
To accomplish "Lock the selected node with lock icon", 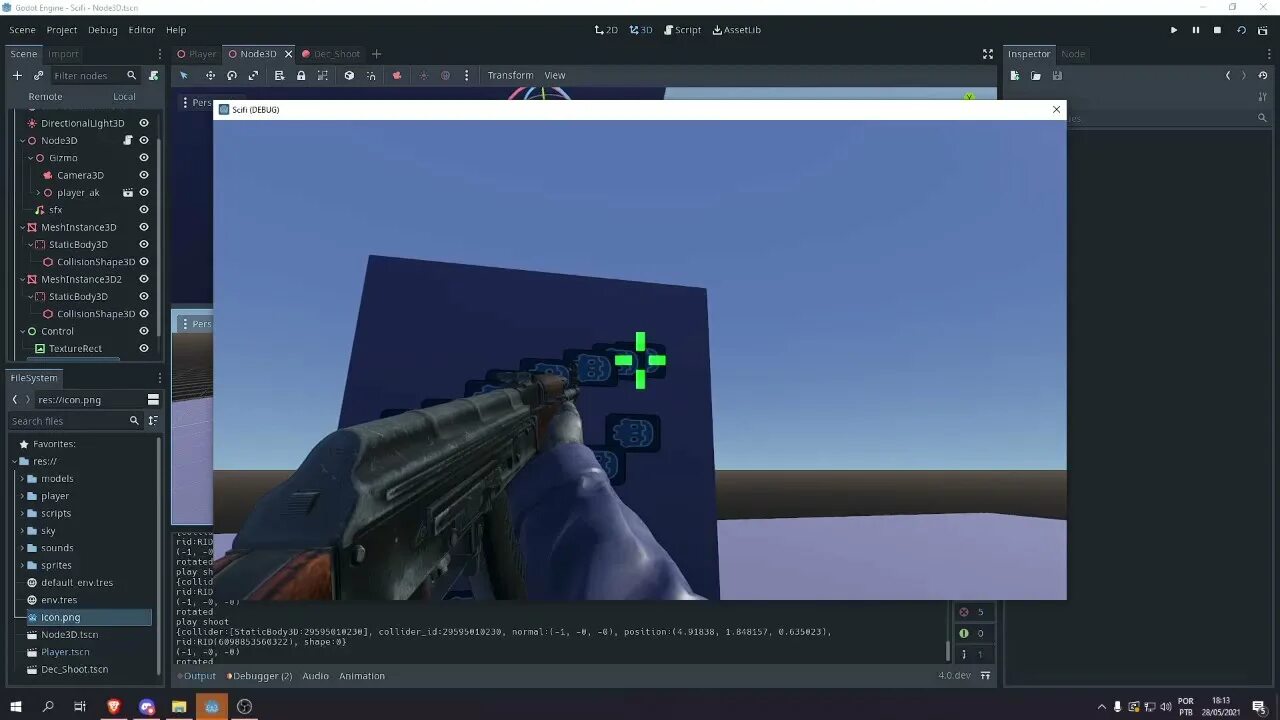I will pyautogui.click(x=301, y=75).
